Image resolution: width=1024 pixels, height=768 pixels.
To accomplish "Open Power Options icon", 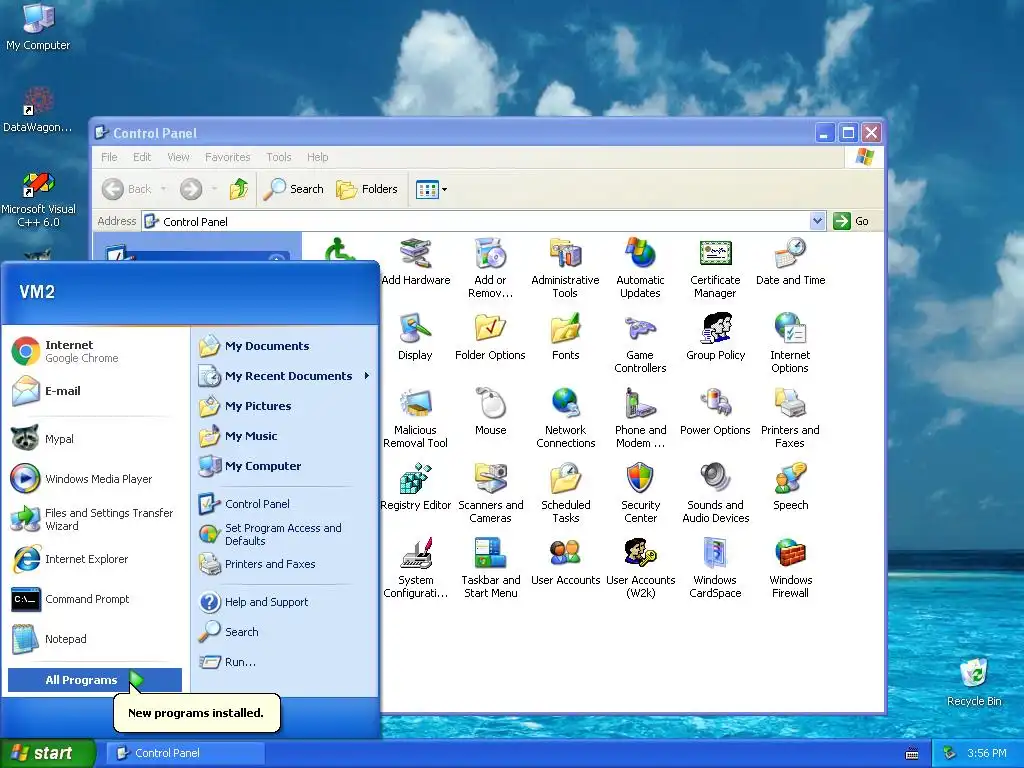I will coord(715,412).
